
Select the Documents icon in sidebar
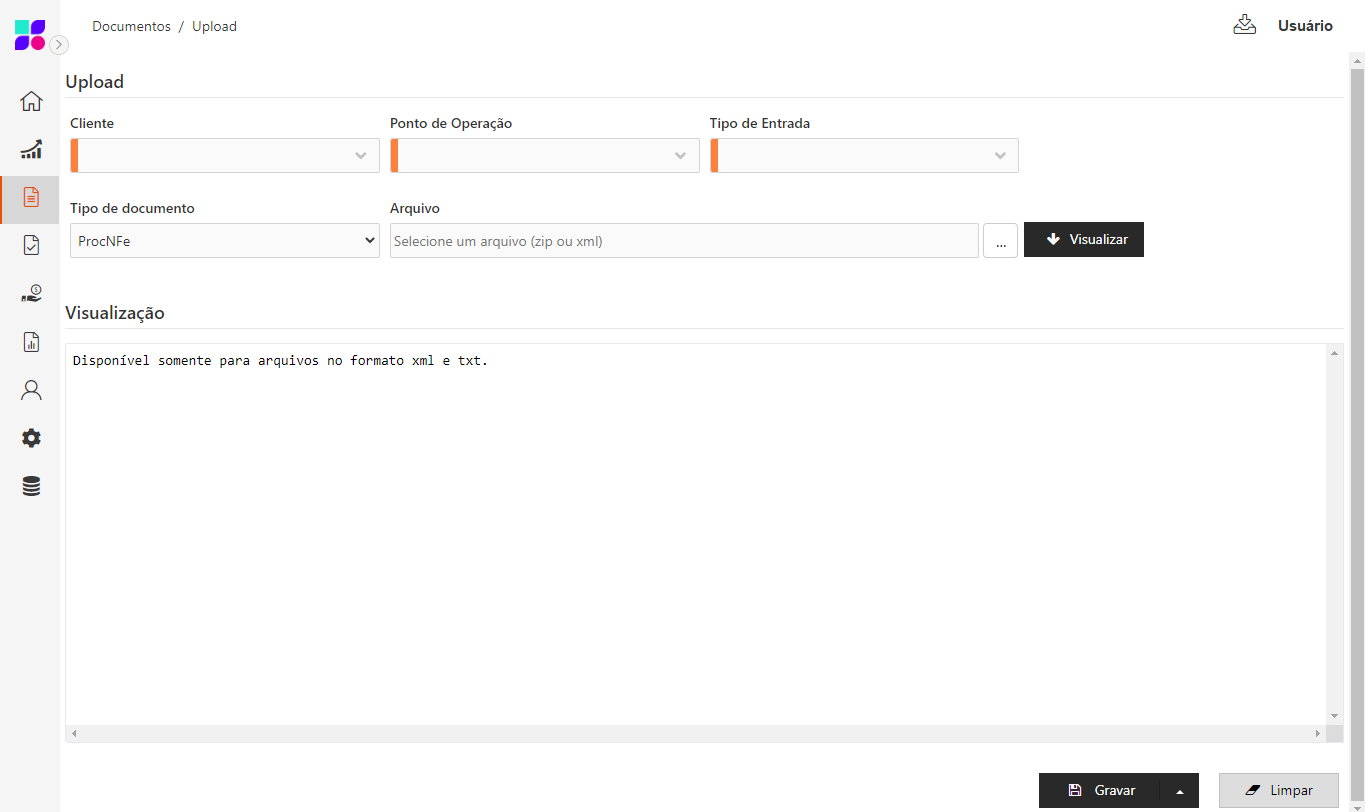[31, 197]
